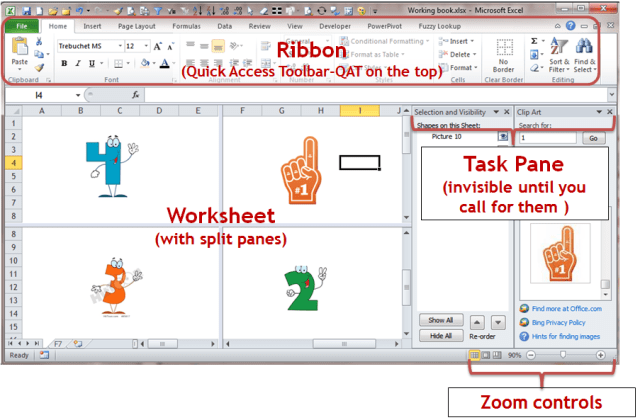The height and width of the screenshot is (420, 640).
Task: Select the foam finger clip art thumbnail
Action: [560, 253]
